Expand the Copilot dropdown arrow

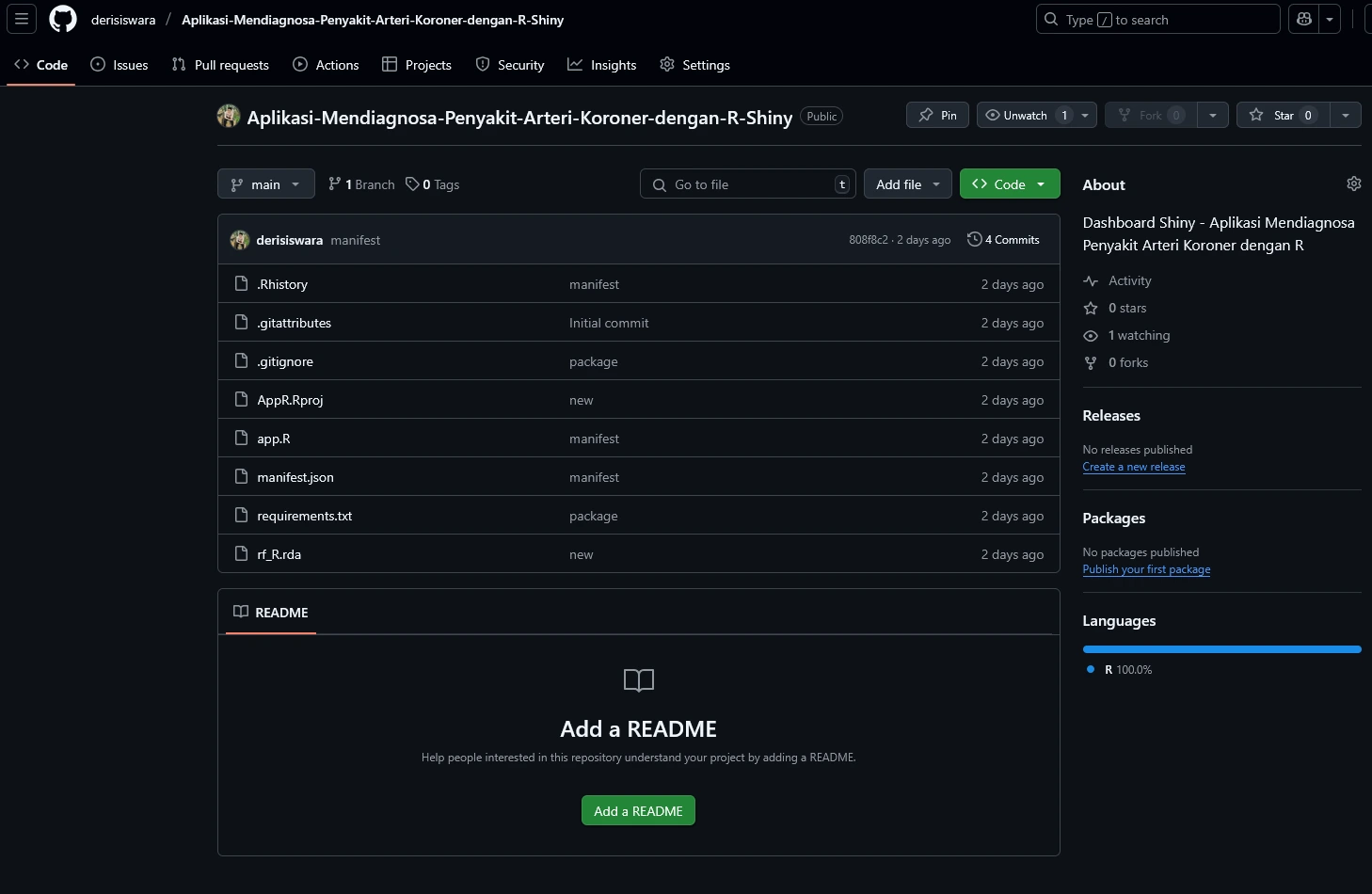tap(1330, 19)
